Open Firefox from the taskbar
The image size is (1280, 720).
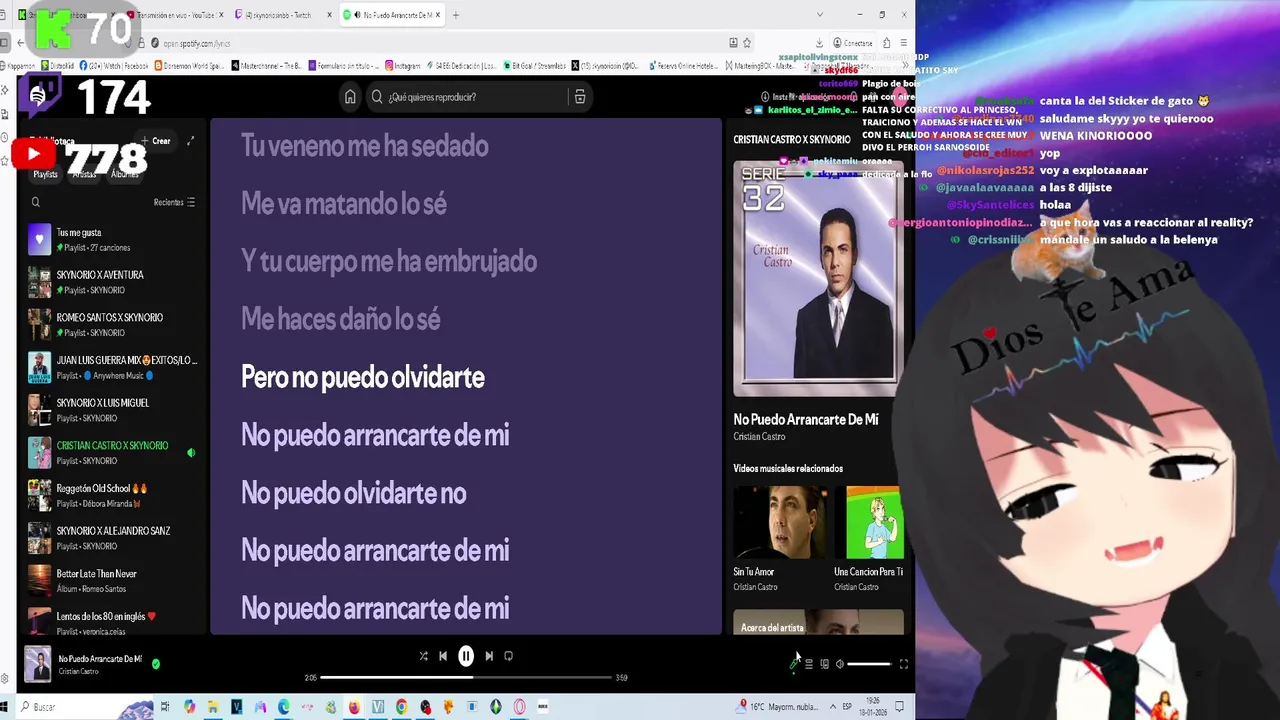354,707
